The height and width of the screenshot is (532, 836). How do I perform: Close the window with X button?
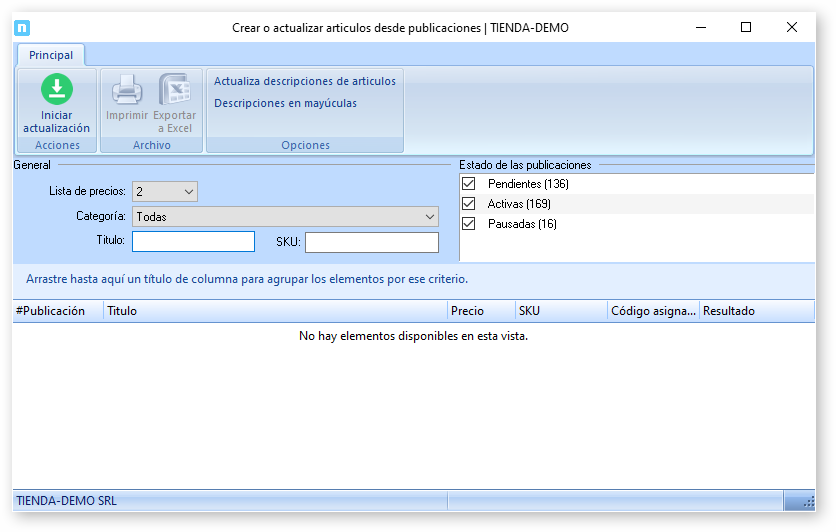pyautogui.click(x=792, y=28)
